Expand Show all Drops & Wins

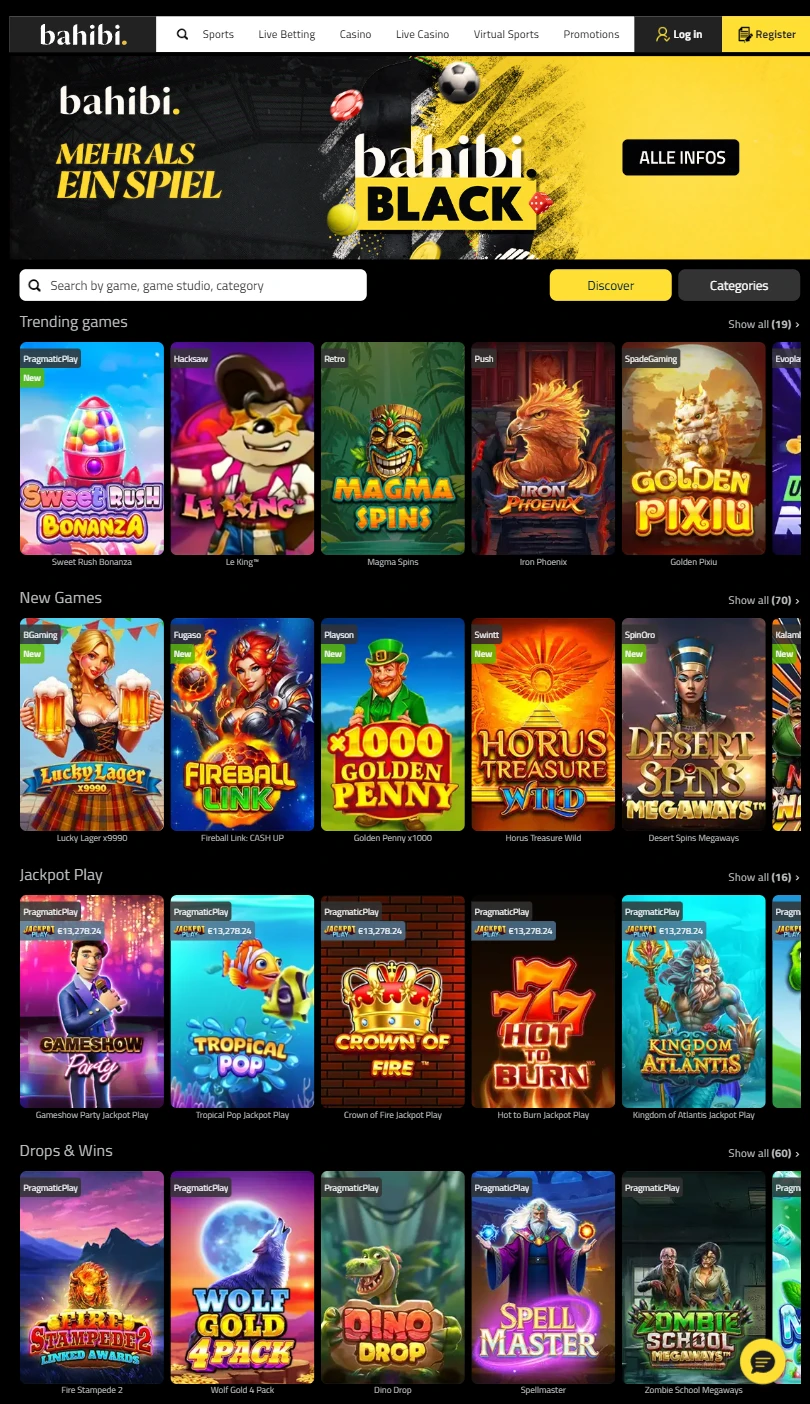click(x=764, y=1153)
